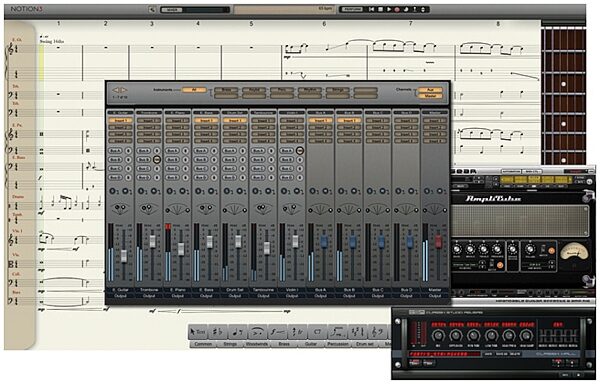The image size is (600, 384).
Task: Open Insert 1 slot on E. Guitar channel
Action: (120, 120)
